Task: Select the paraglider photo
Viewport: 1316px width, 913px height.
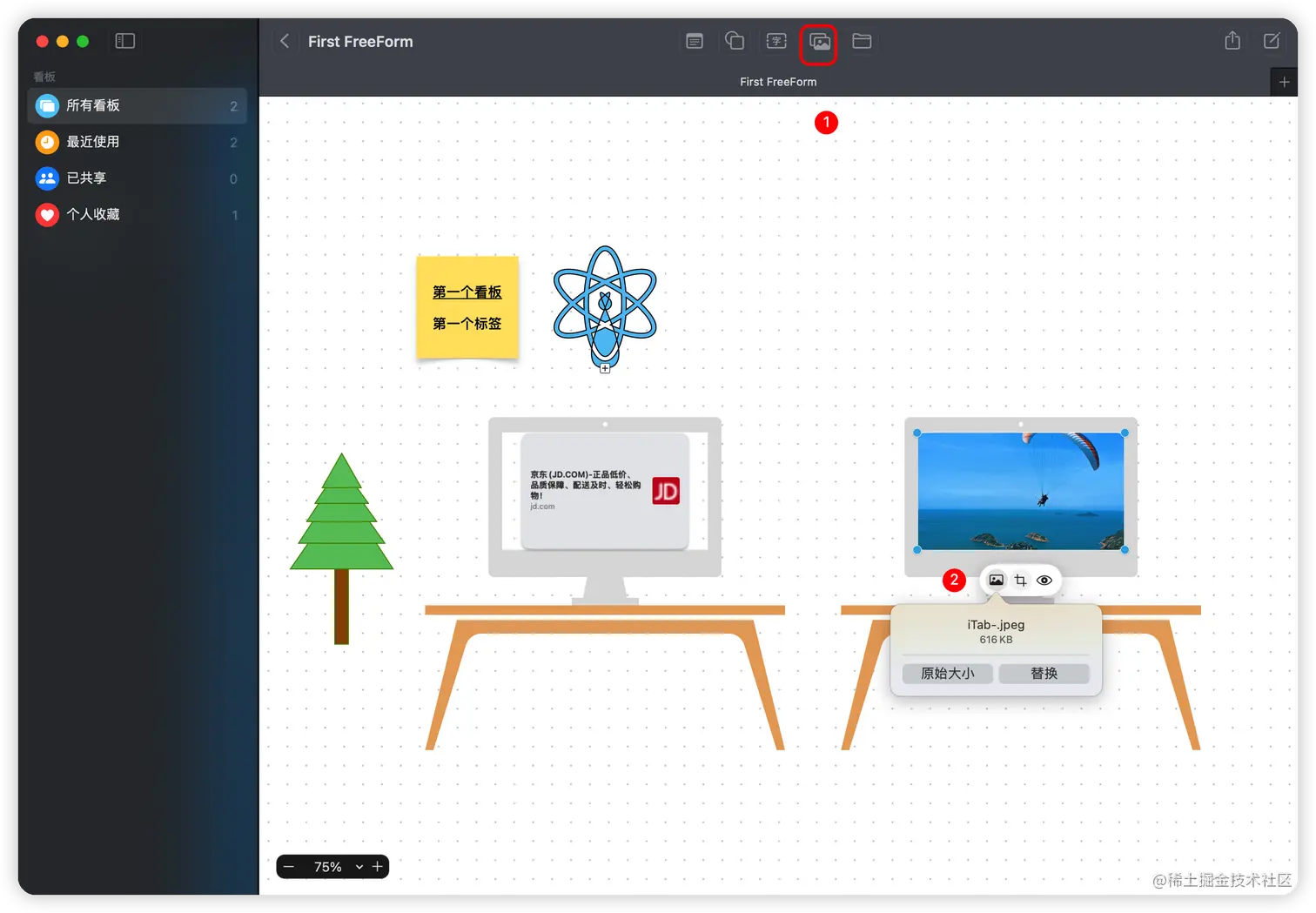Action: 1021,492
